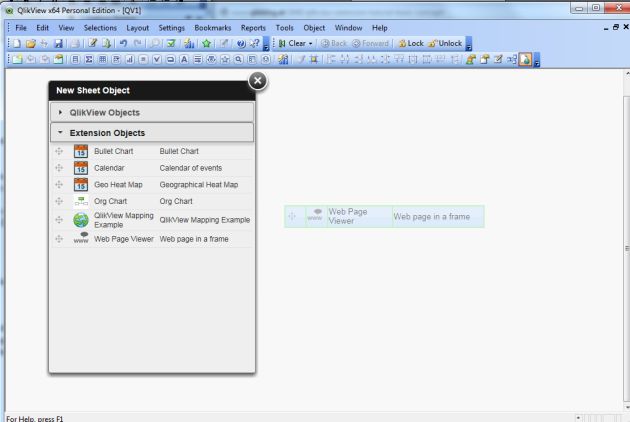This screenshot has height=422, width=630.
Task: Create a Chart object icon
Action: 129,59
